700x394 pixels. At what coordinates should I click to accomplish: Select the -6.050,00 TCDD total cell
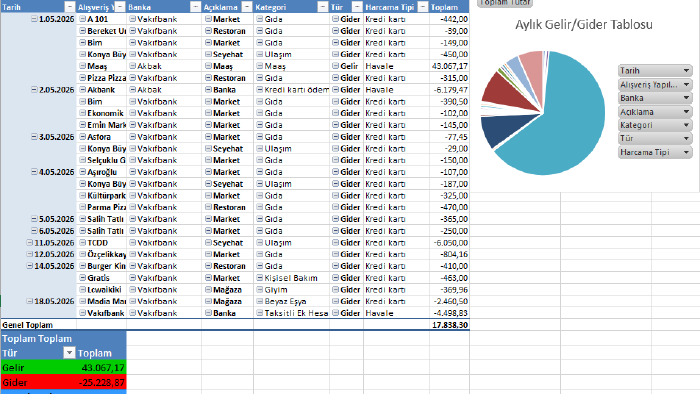[449, 243]
